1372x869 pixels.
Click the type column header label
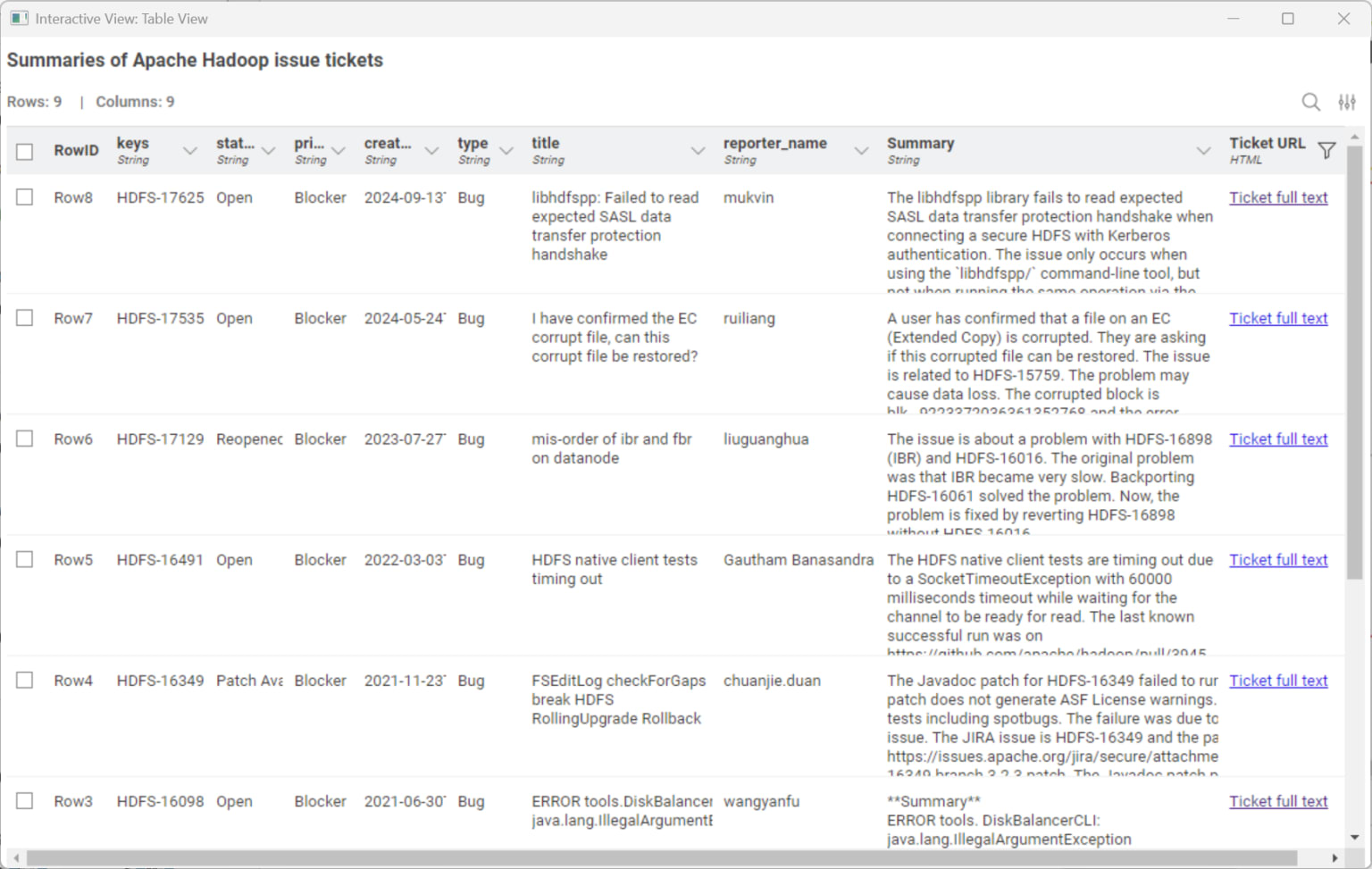(x=473, y=143)
